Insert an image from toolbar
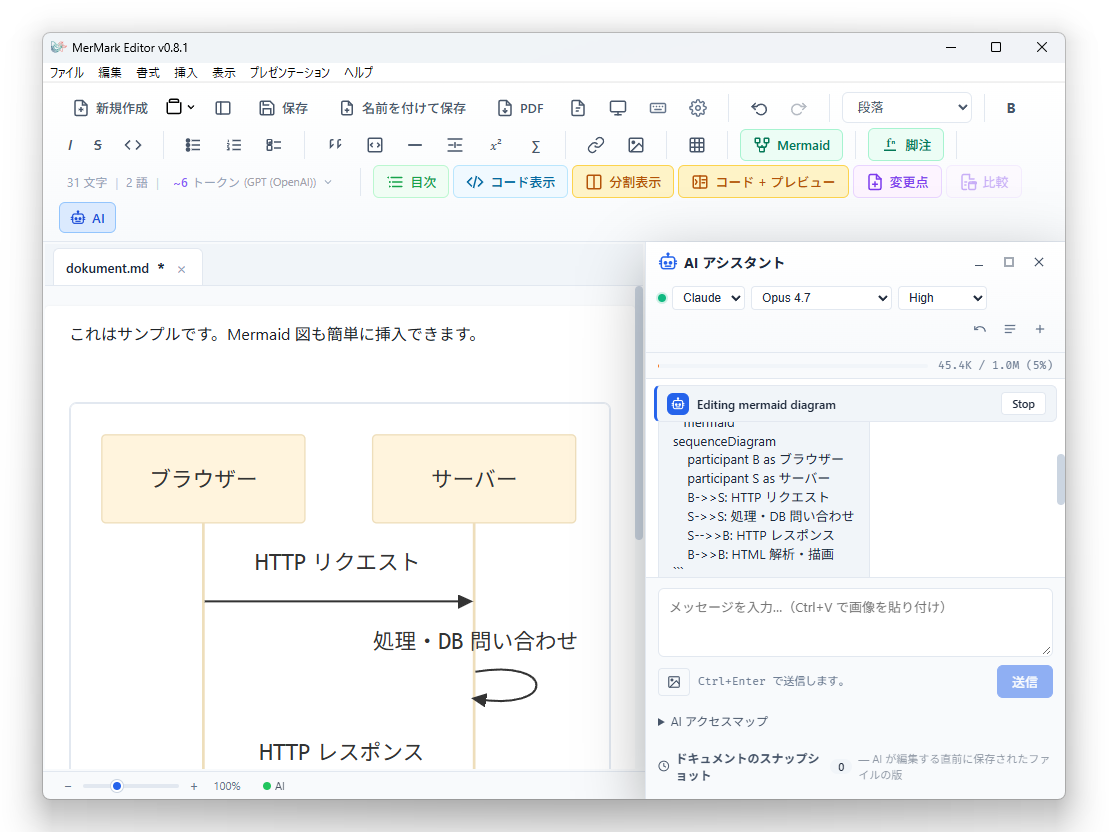The image size is (1109, 832). tap(636, 145)
